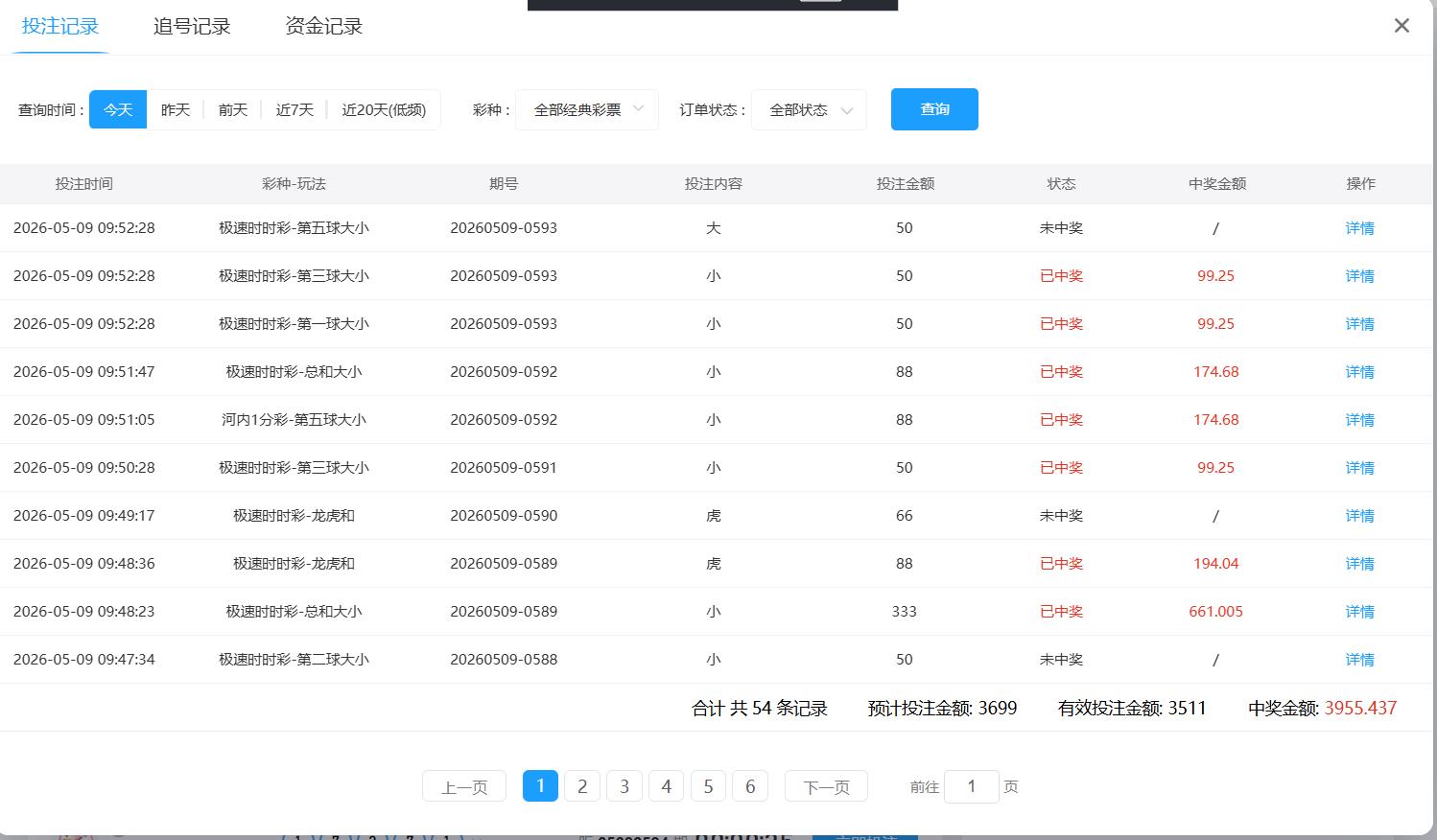Open 详情 for bet amount 333 row
This screenshot has width=1437, height=840.
point(1359,612)
